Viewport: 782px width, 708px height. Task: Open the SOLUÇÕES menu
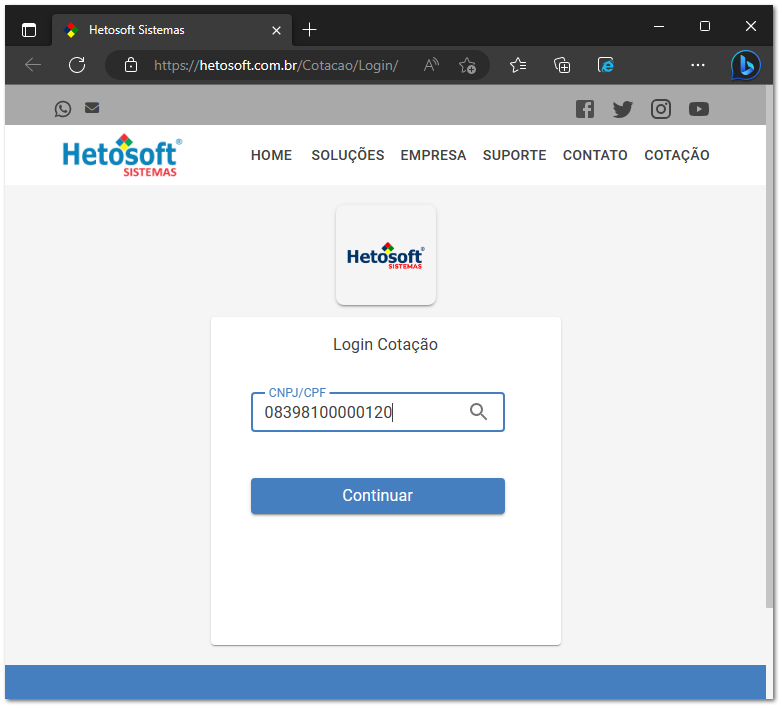click(348, 155)
